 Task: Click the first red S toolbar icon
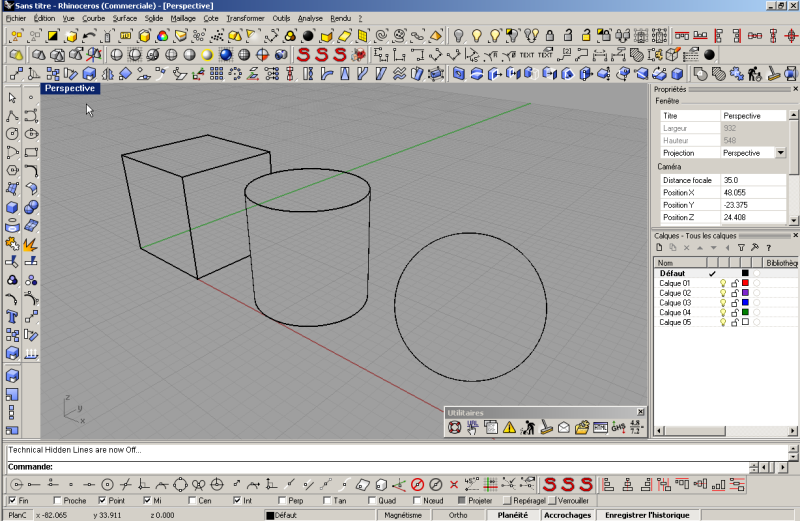303,55
